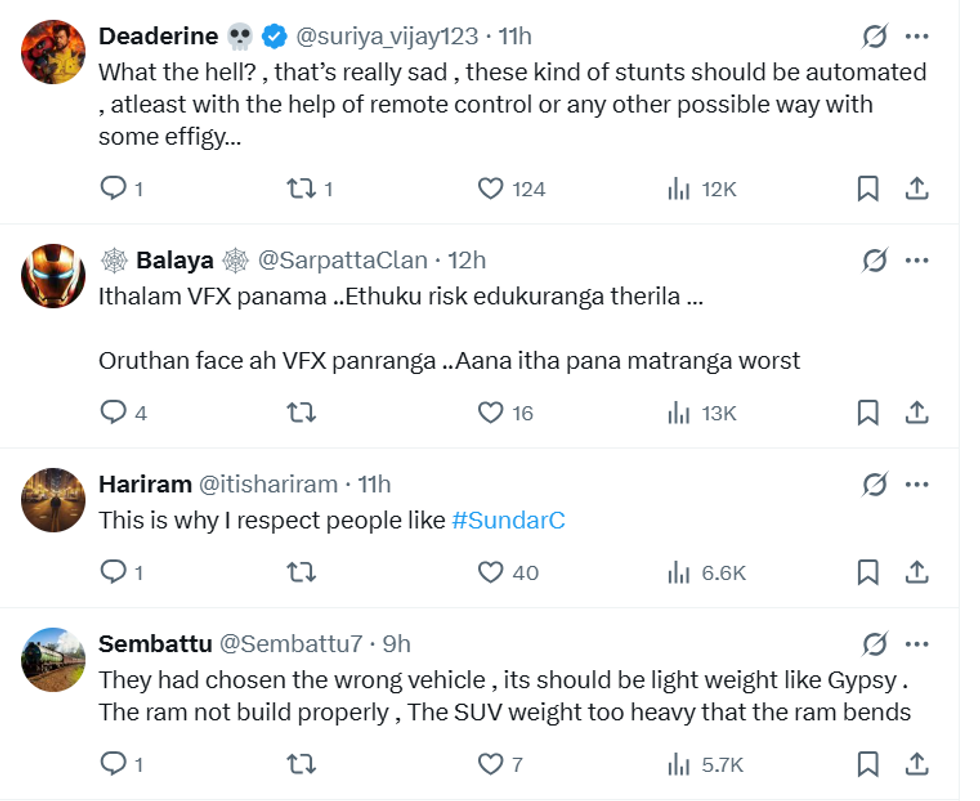Viewport: 980px width, 801px height.
Task: Reply to Deaderine's tweet
Action: (114, 188)
